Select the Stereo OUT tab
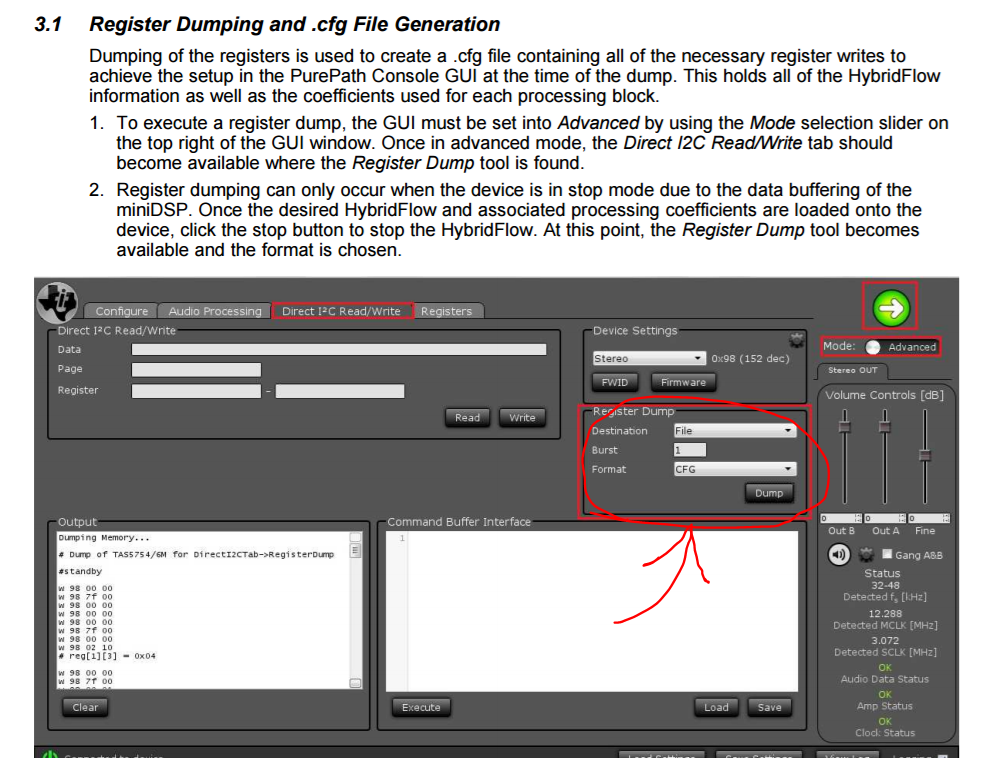The image size is (987, 758). (852, 370)
